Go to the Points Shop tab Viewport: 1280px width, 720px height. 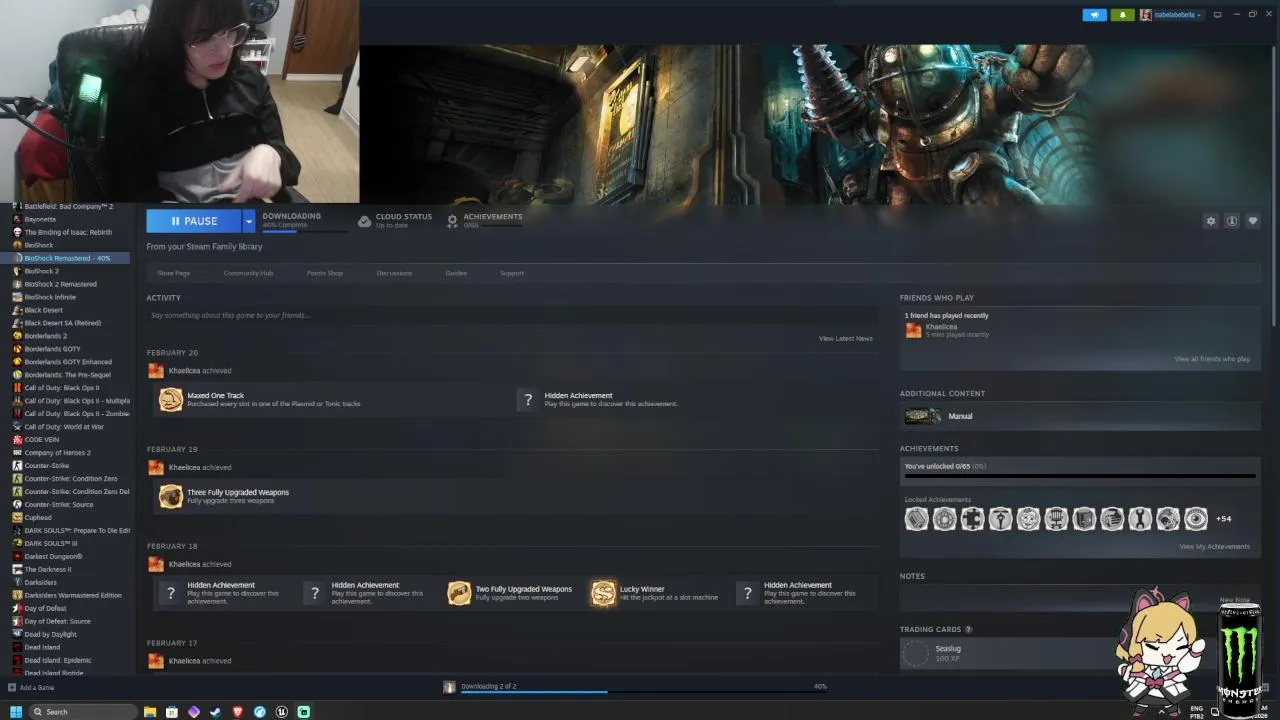tap(324, 273)
